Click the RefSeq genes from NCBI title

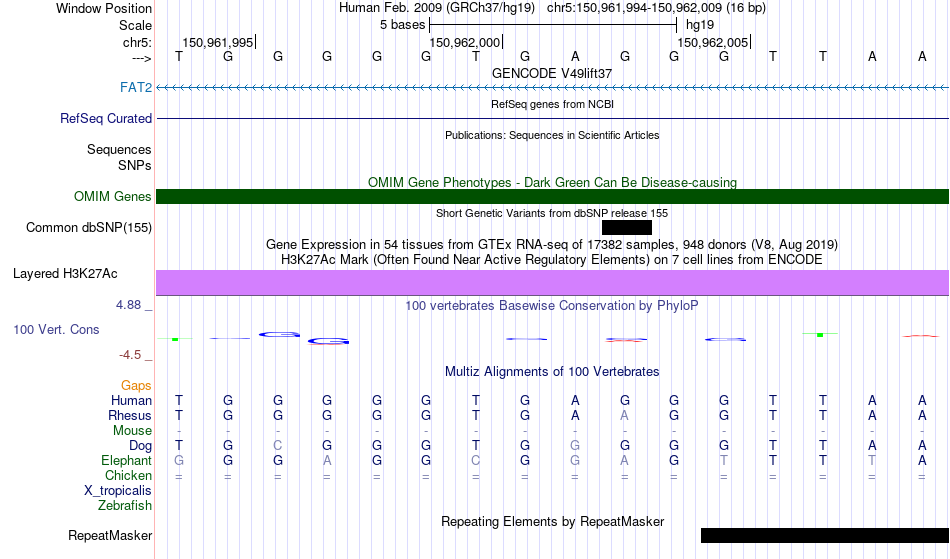coord(553,104)
